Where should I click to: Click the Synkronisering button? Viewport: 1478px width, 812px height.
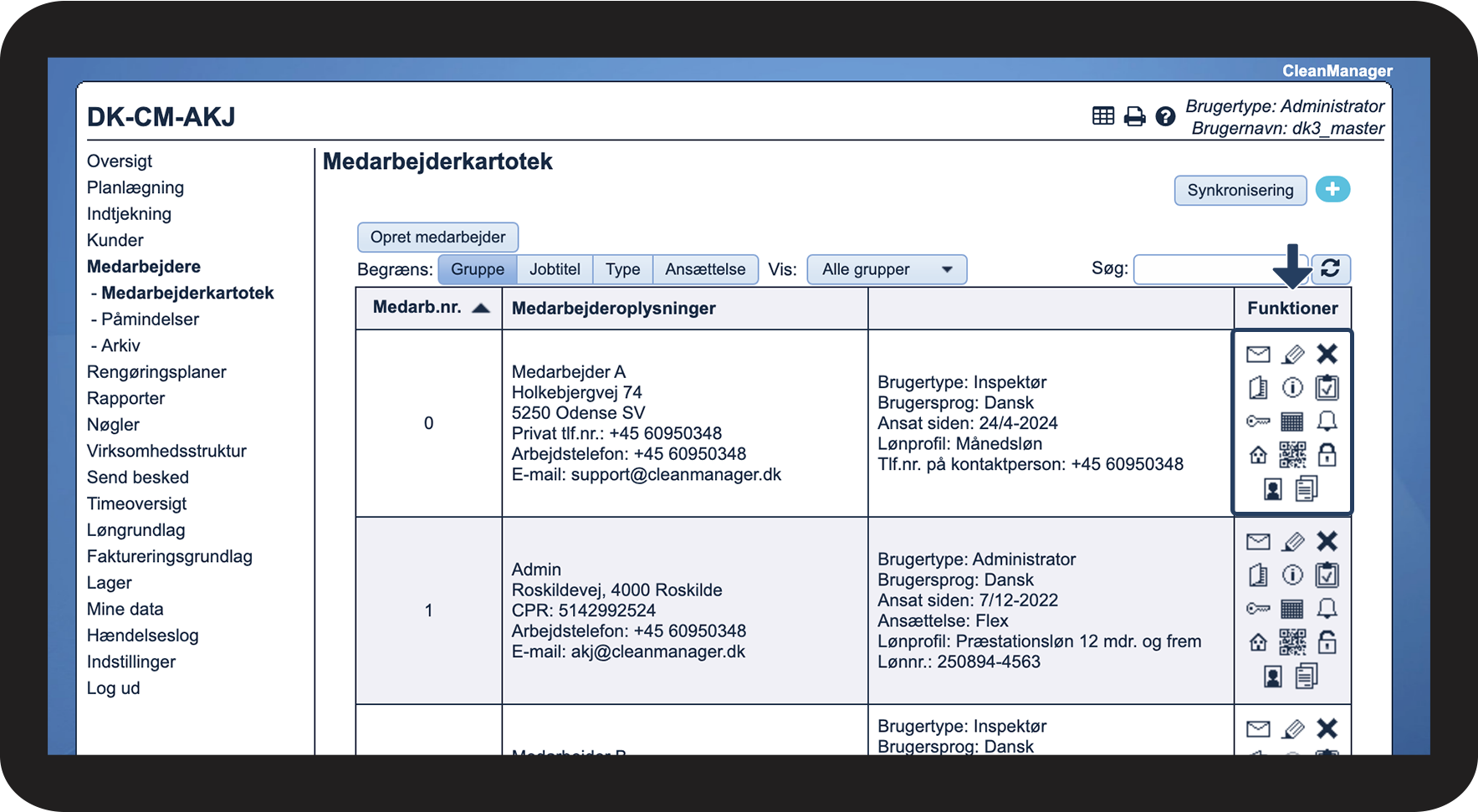point(1240,190)
